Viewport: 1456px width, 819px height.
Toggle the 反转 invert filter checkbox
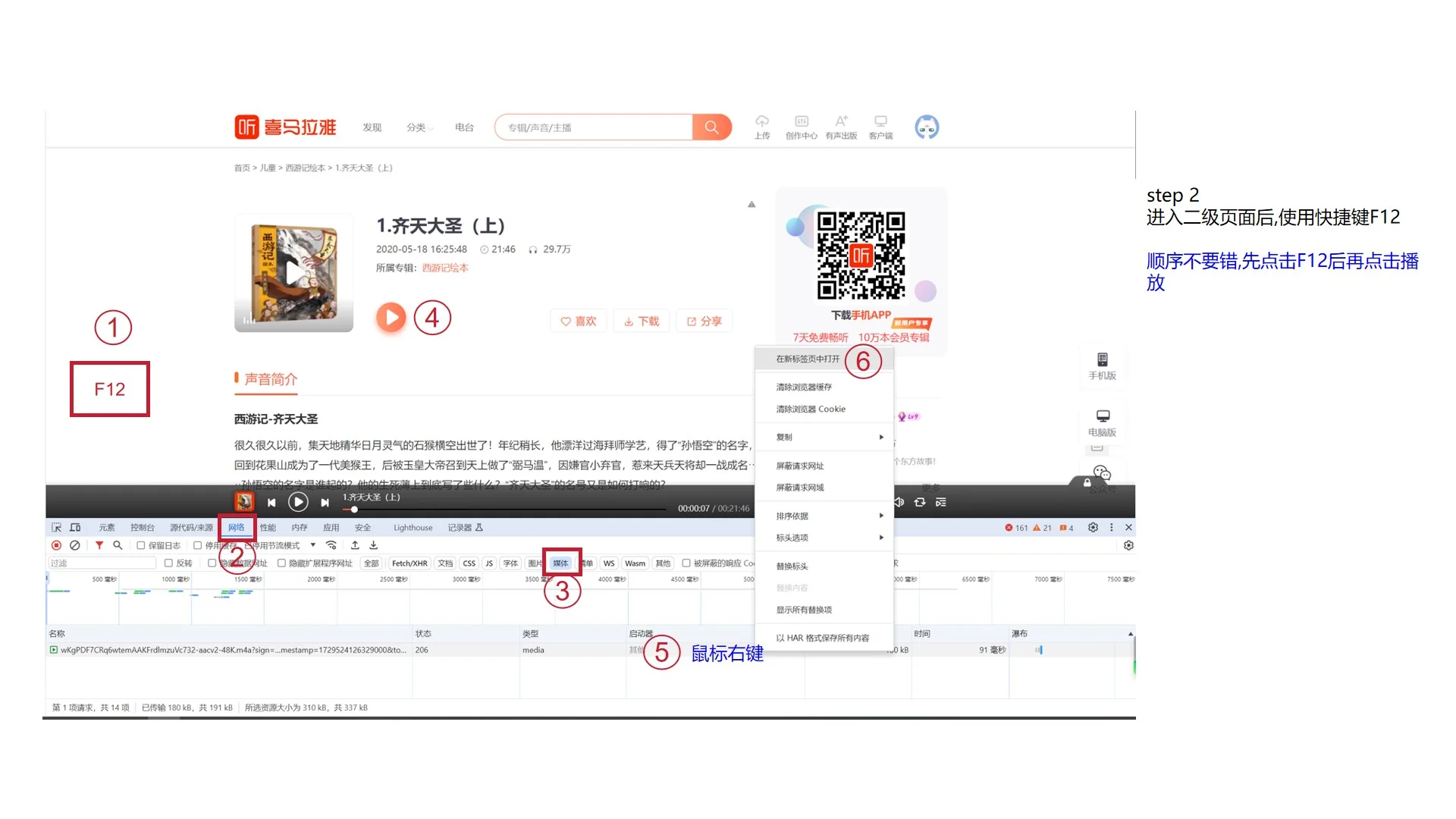click(x=168, y=563)
